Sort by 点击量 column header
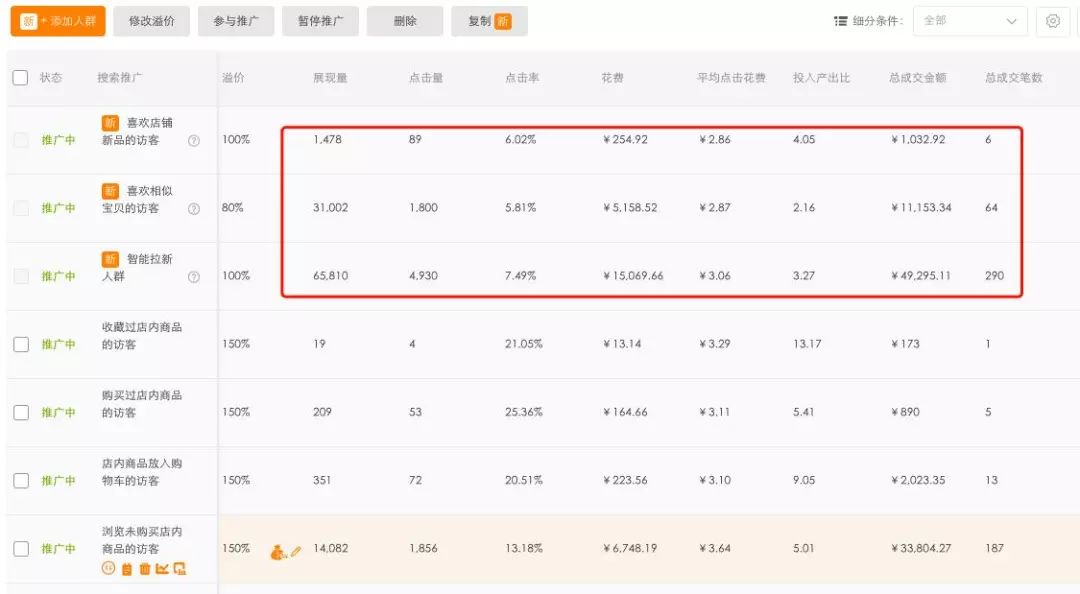The width and height of the screenshot is (1080, 594). point(426,78)
